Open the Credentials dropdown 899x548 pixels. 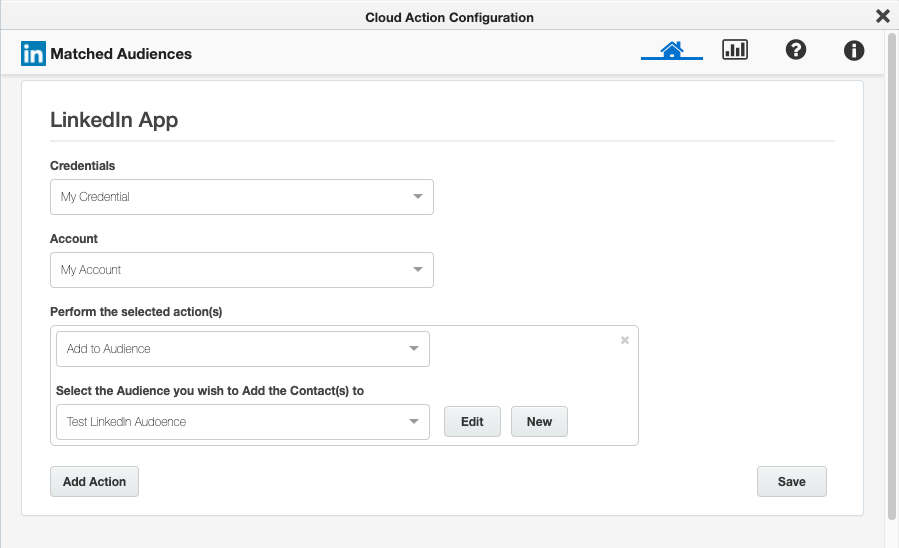tap(241, 197)
